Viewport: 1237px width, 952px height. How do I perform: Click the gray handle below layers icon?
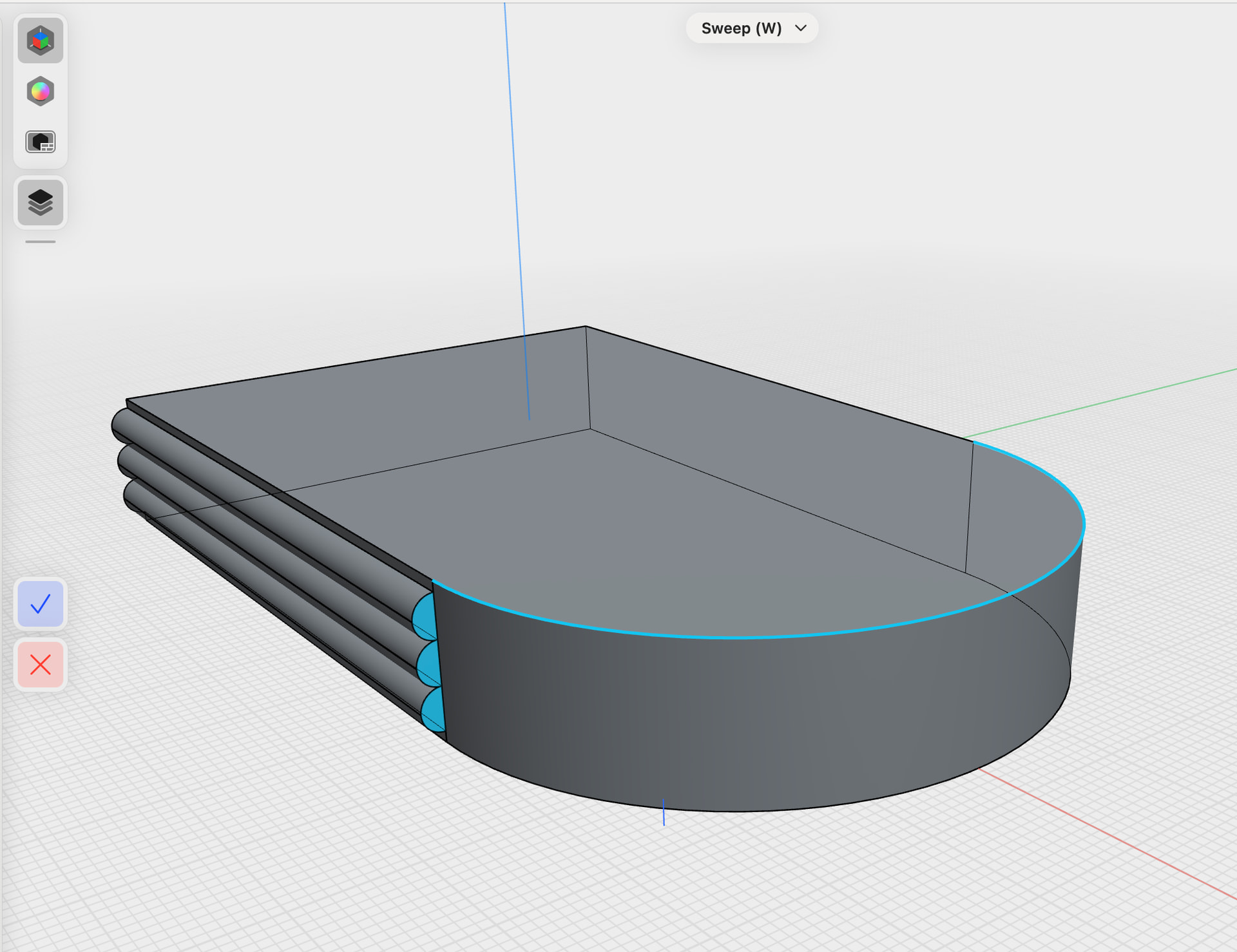[x=40, y=242]
